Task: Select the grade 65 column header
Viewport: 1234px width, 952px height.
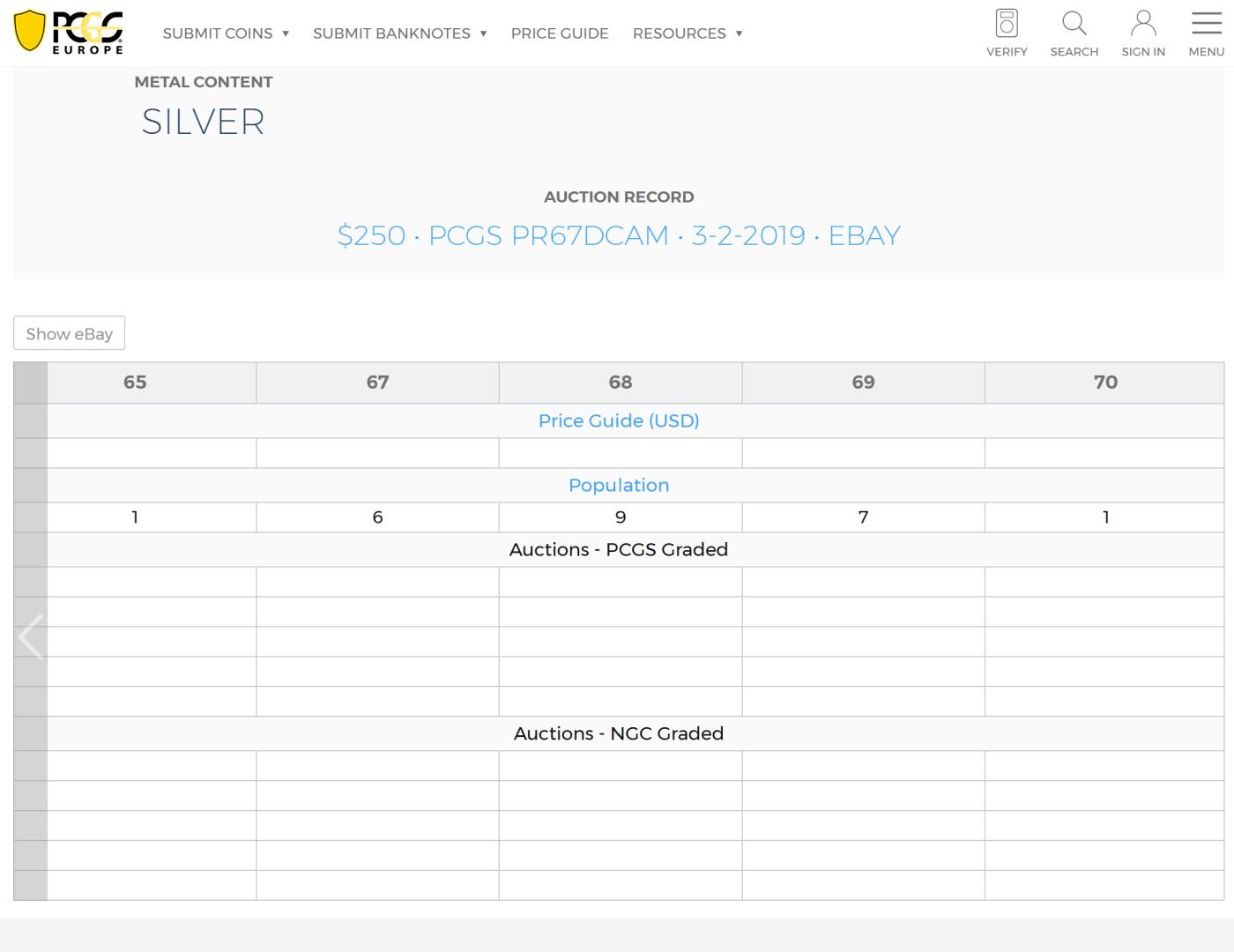Action: [135, 382]
